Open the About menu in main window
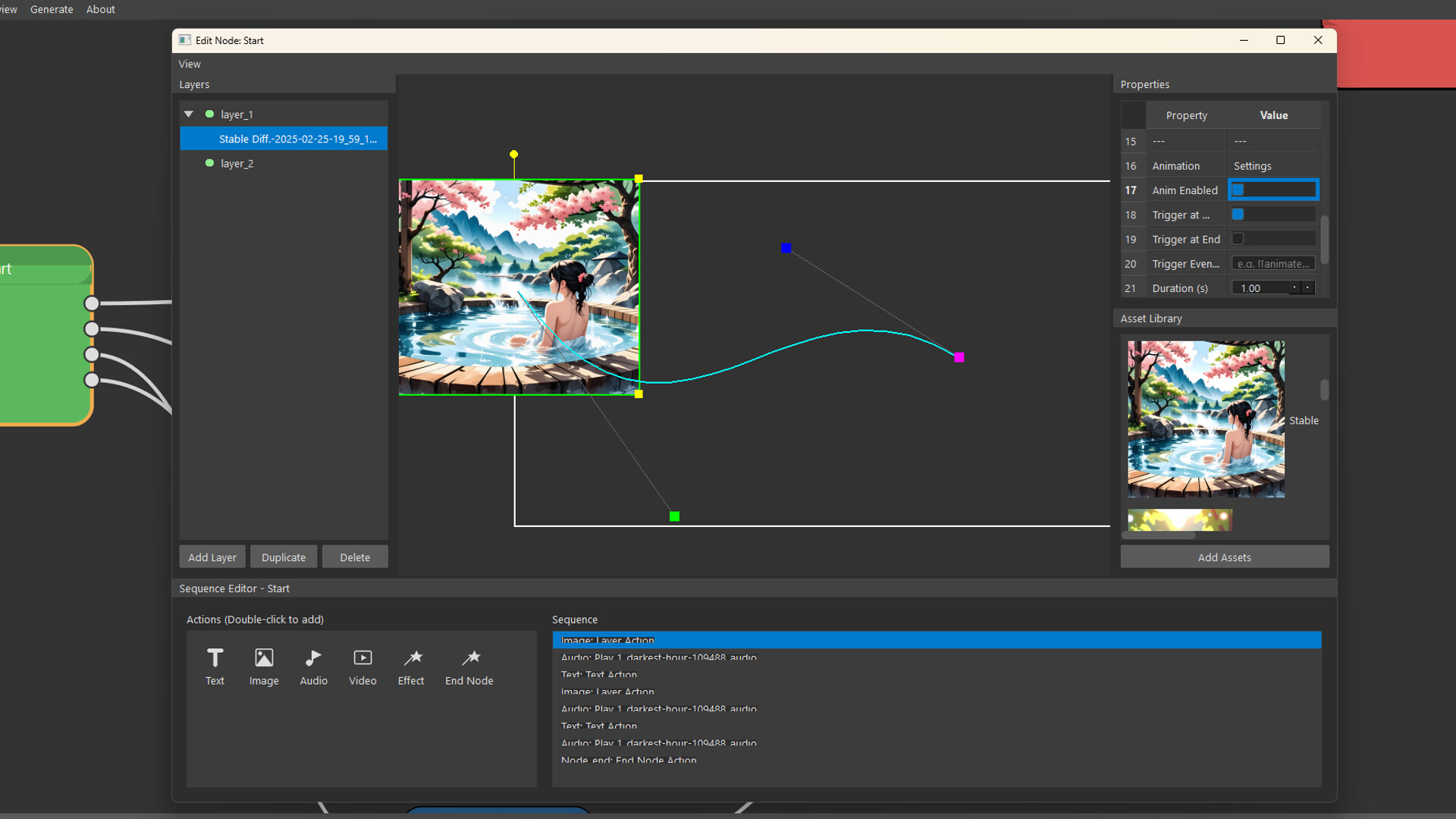This screenshot has width=1456, height=819. click(x=101, y=9)
